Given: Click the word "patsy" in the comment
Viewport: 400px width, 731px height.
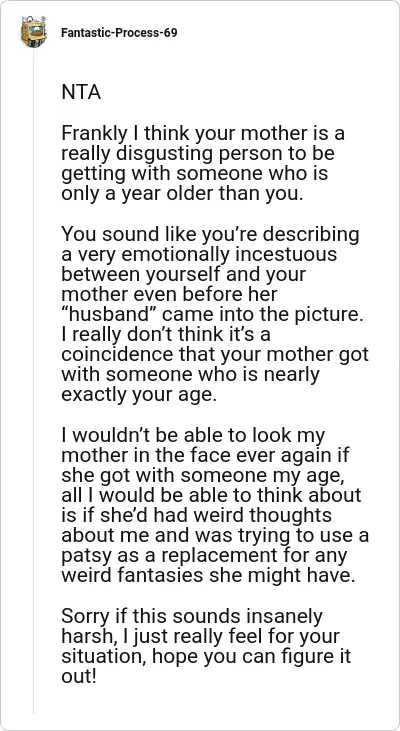Looking at the screenshot, I should tap(82, 556).
